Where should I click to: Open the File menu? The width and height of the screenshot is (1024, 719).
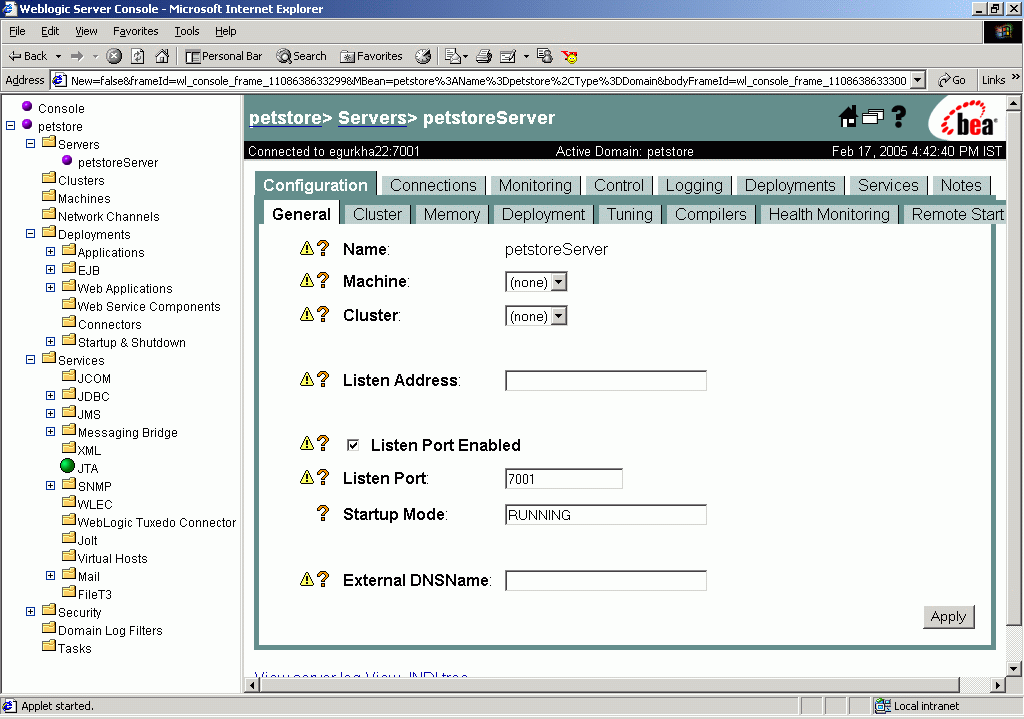point(17,31)
